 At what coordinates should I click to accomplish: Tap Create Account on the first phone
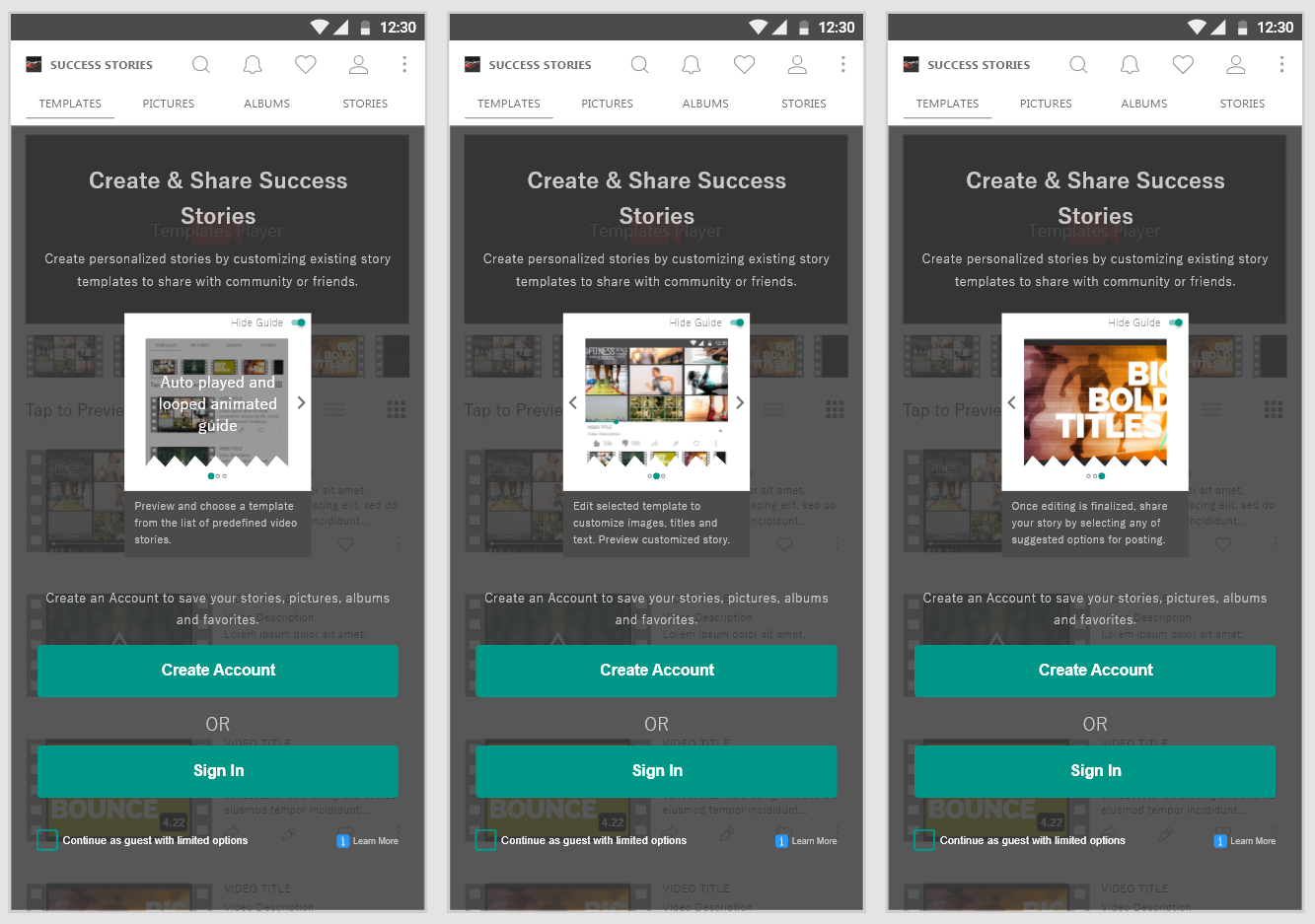click(x=218, y=671)
